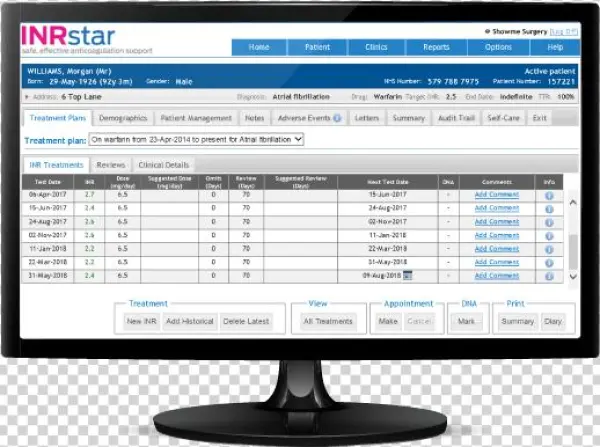Add Comment for the 31-May-2018 row
This screenshot has width=600, height=447.
pyautogui.click(x=497, y=276)
